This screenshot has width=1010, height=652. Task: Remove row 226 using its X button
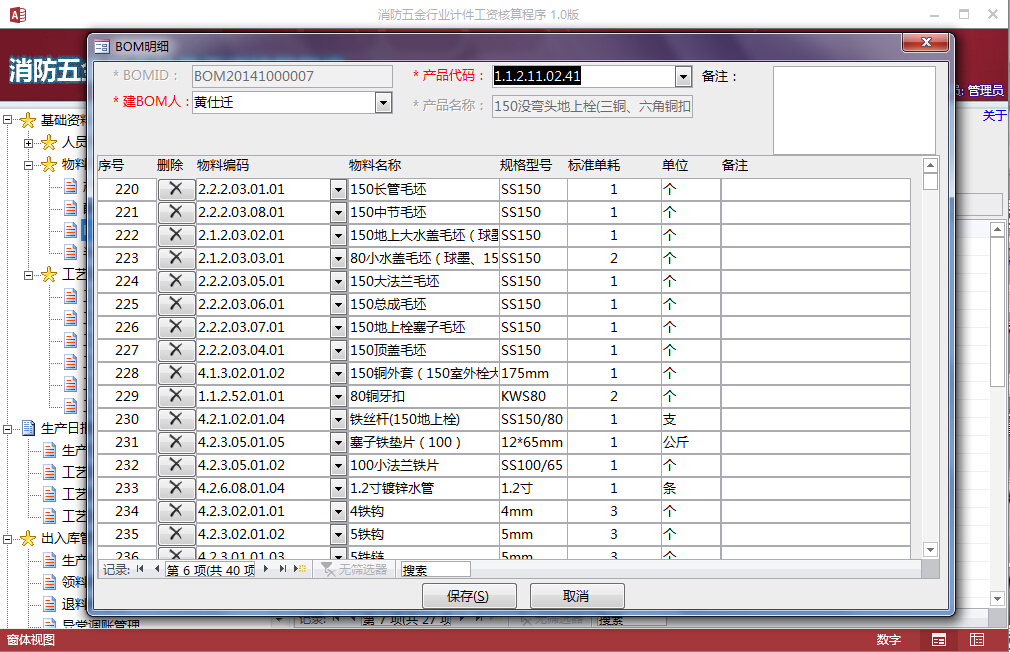click(176, 327)
